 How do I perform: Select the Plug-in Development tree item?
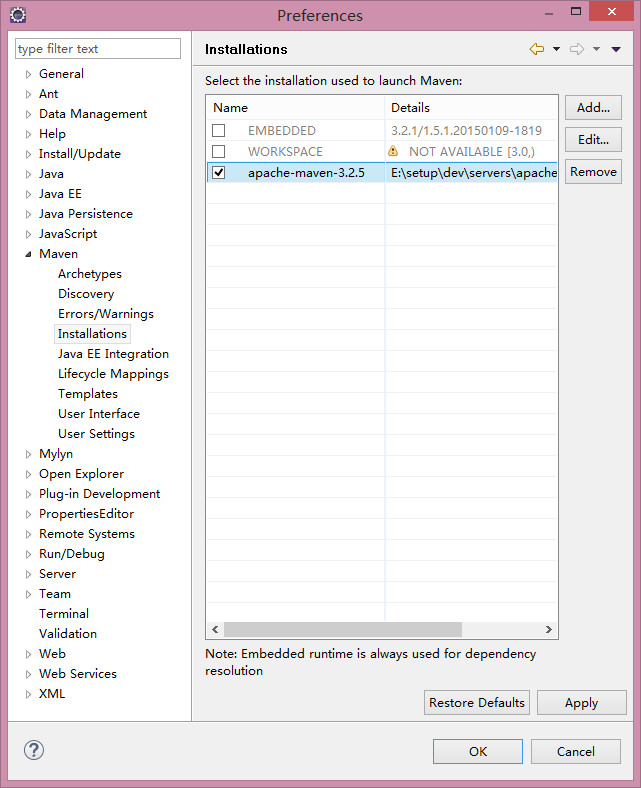[x=100, y=494]
